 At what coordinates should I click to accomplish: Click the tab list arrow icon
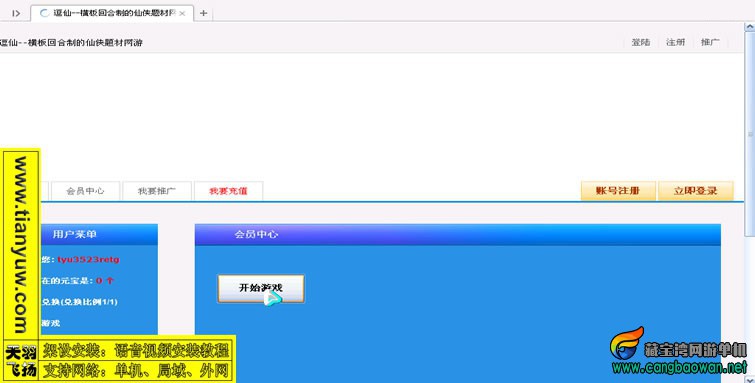click(16, 13)
